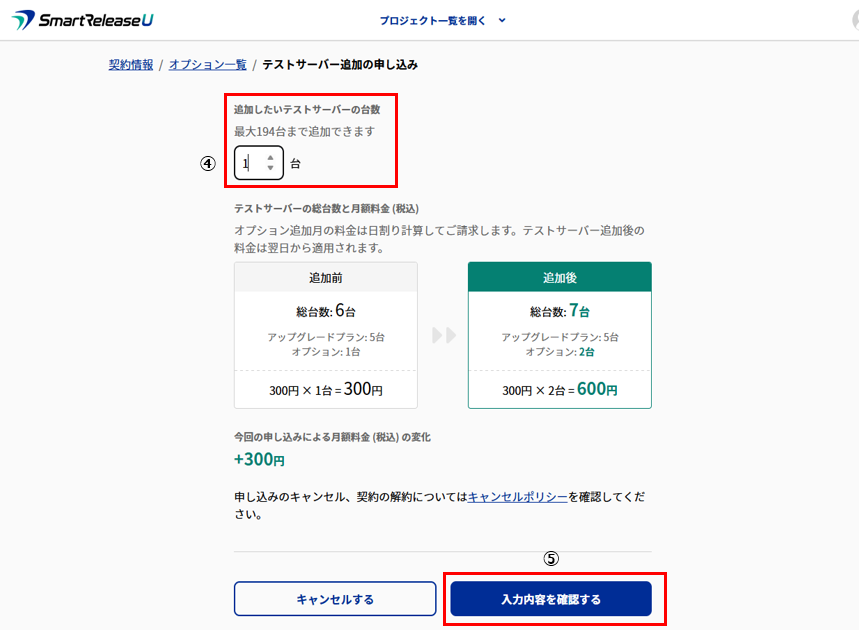Click the circled number 4 marker
859x632 pixels.
[208, 163]
